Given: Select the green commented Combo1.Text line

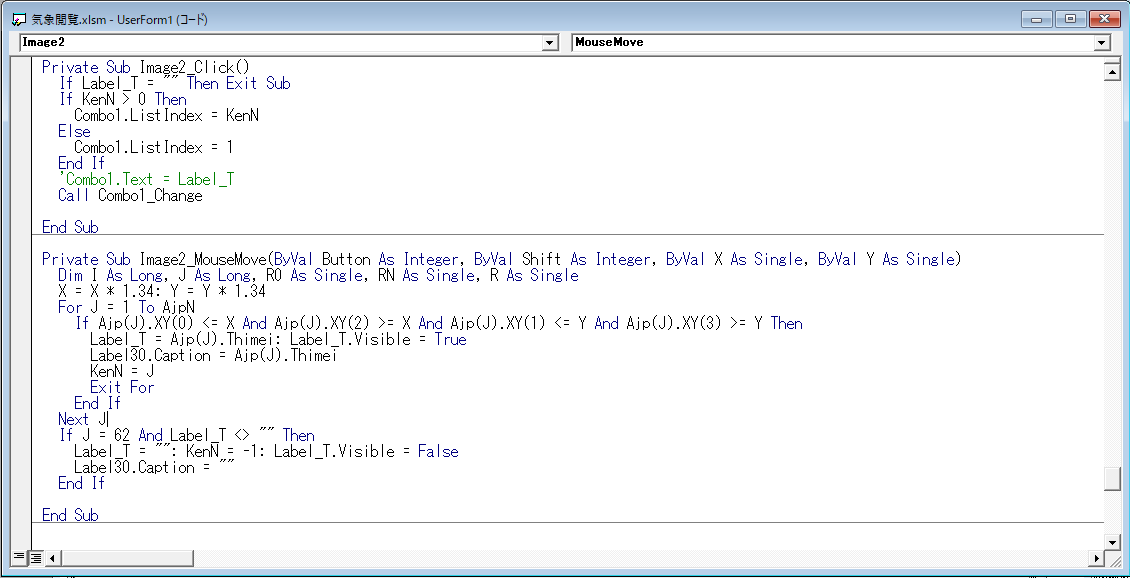Looking at the screenshot, I should click(150, 179).
